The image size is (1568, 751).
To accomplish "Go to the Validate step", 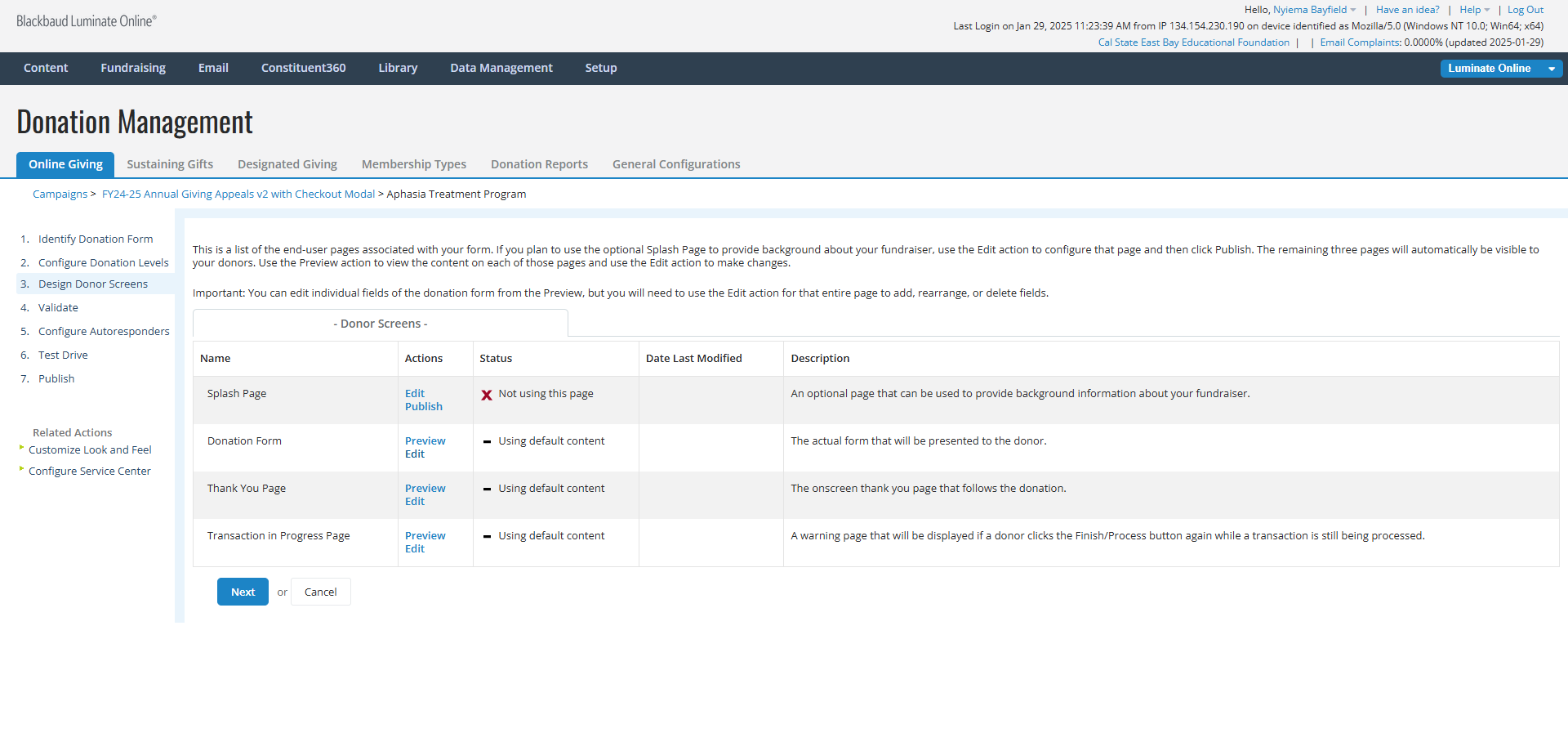I will 58,308.
